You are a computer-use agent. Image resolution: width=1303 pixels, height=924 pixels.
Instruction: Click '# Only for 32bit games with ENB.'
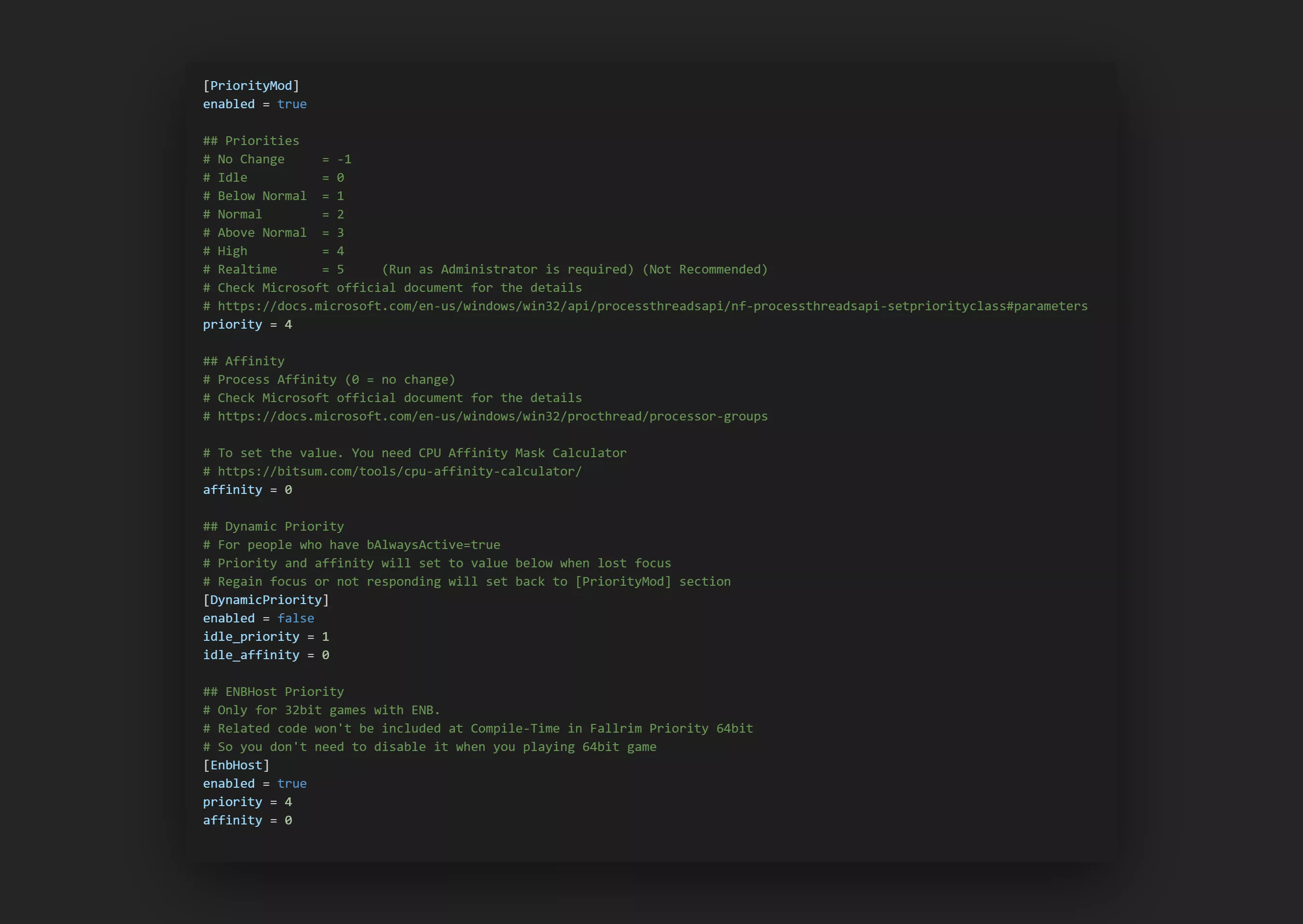pos(322,710)
